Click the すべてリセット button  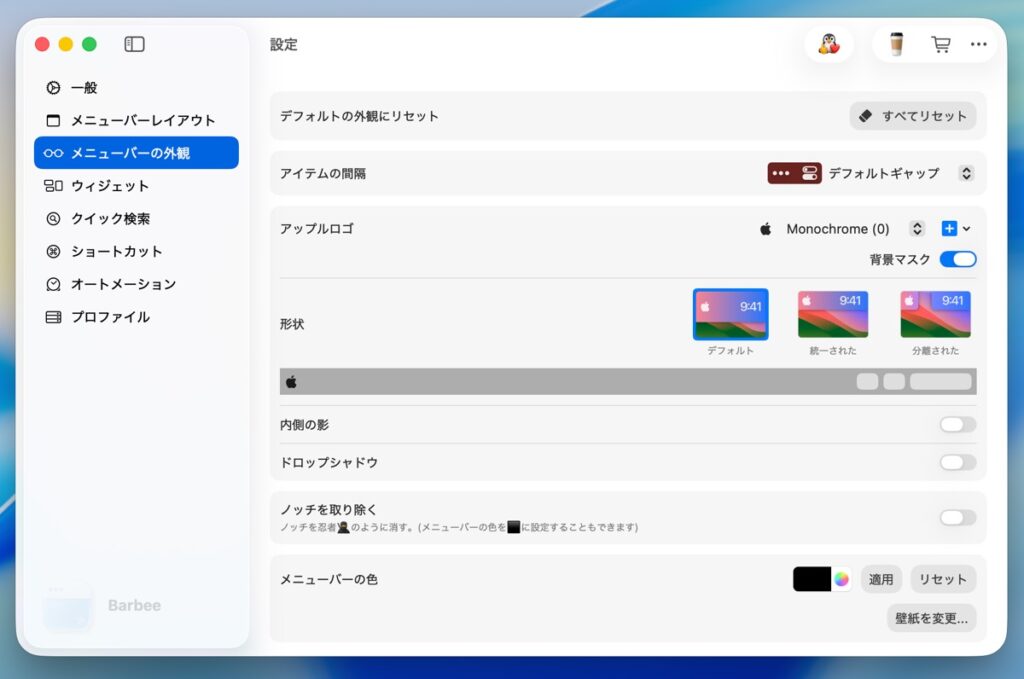pyautogui.click(x=913, y=116)
